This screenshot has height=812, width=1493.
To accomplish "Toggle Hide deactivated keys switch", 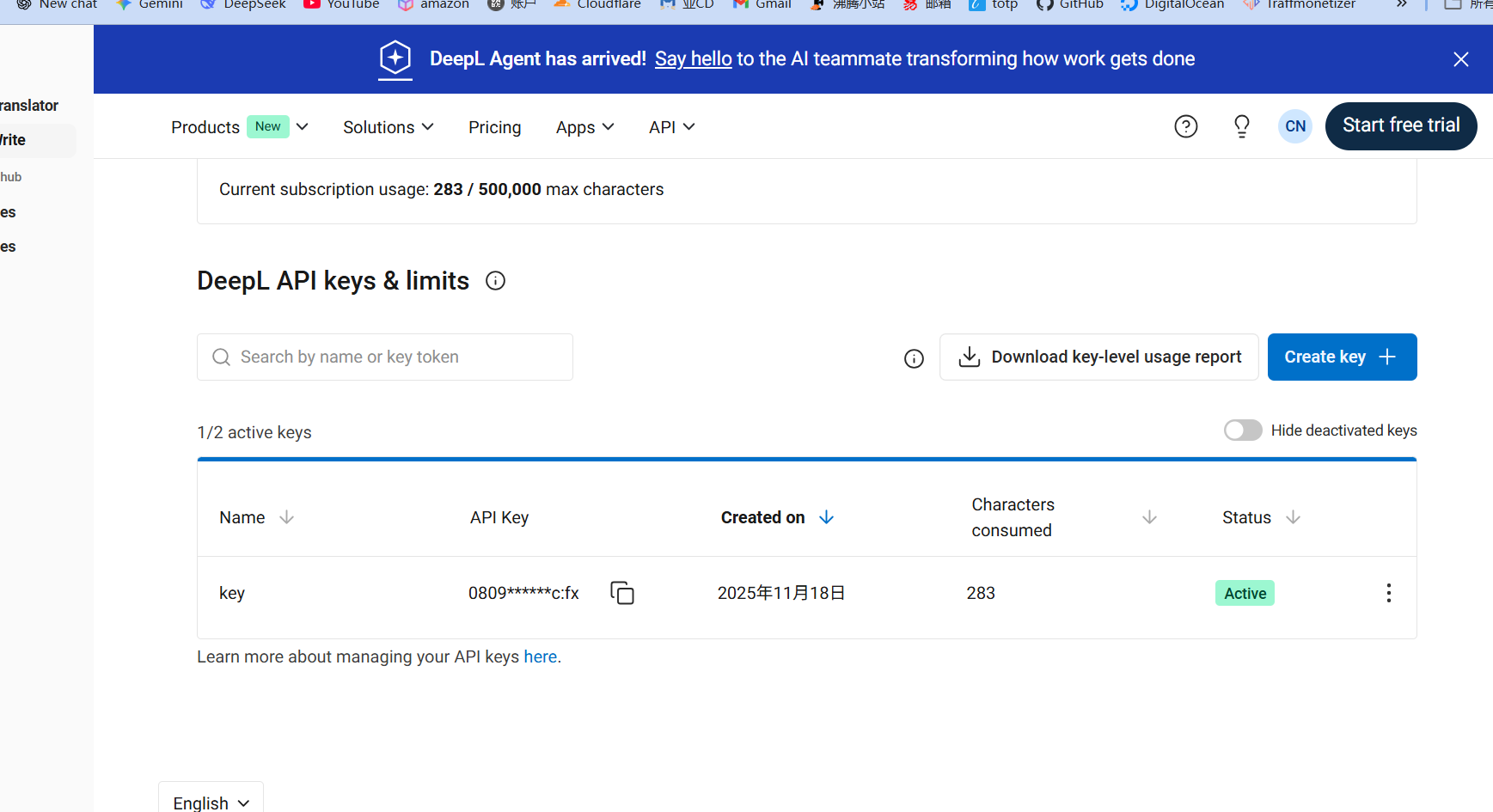I will tap(1243, 430).
